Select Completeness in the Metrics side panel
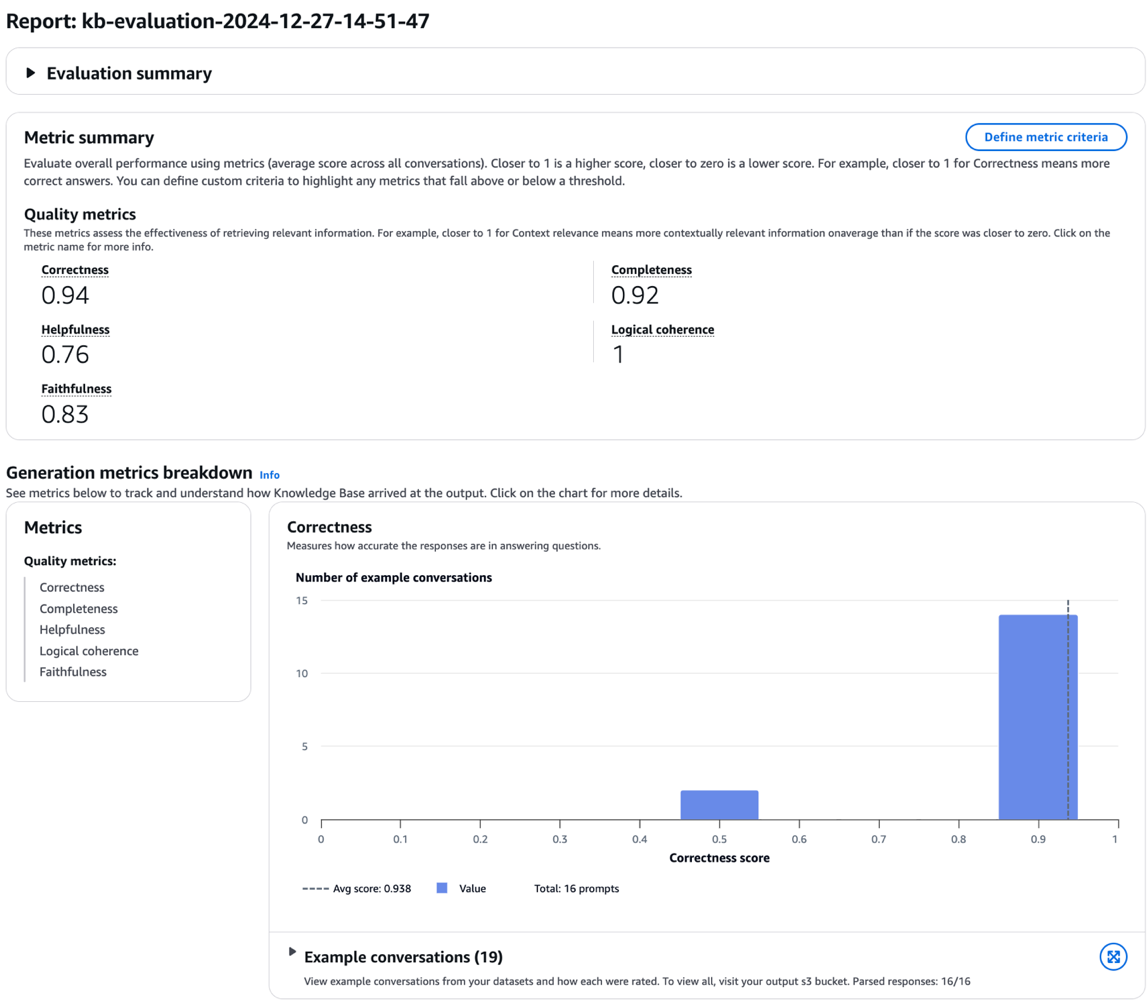The width and height of the screenshot is (1147, 1000). click(78, 609)
